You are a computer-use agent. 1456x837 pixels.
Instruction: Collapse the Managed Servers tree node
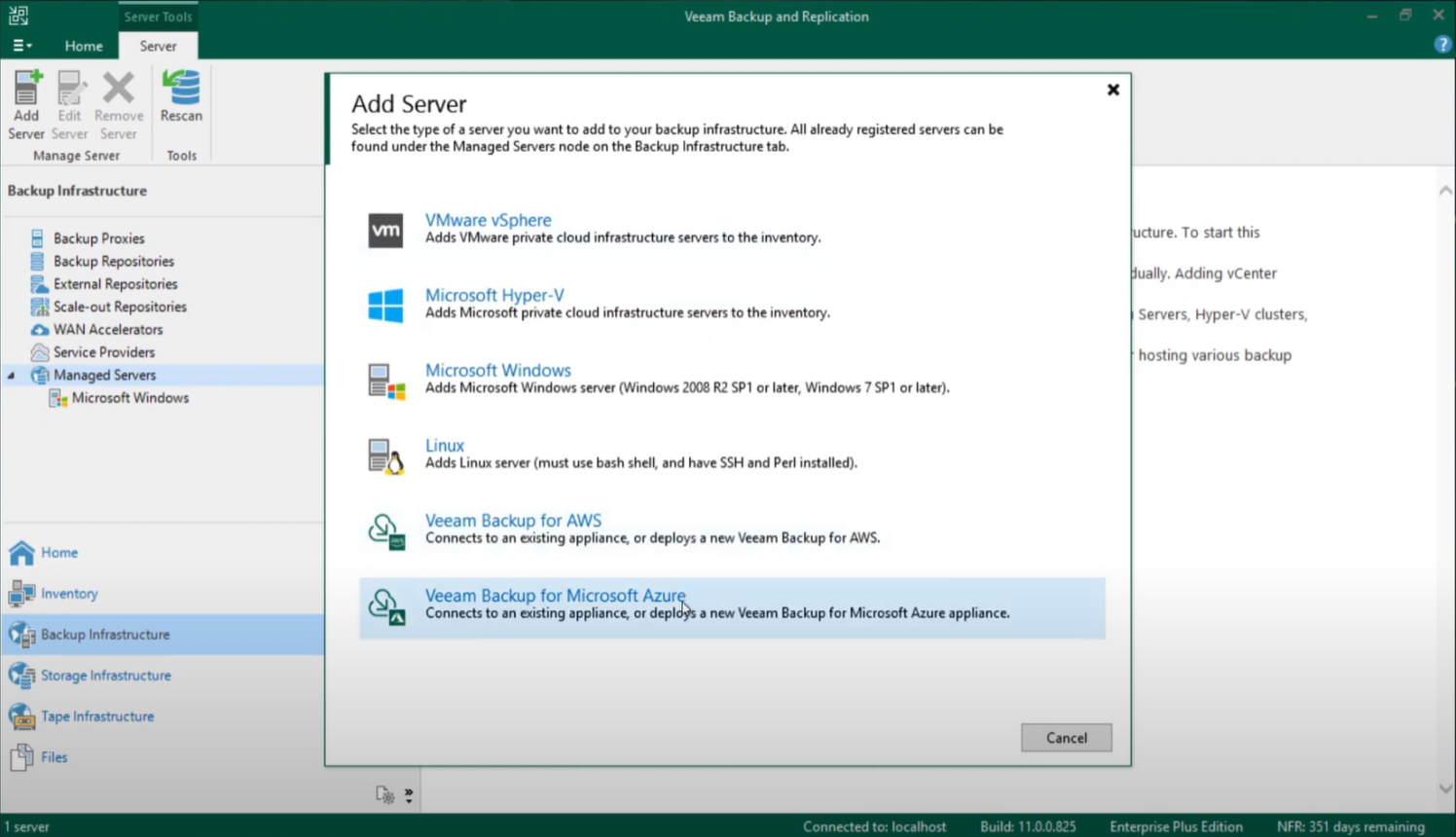coord(12,376)
